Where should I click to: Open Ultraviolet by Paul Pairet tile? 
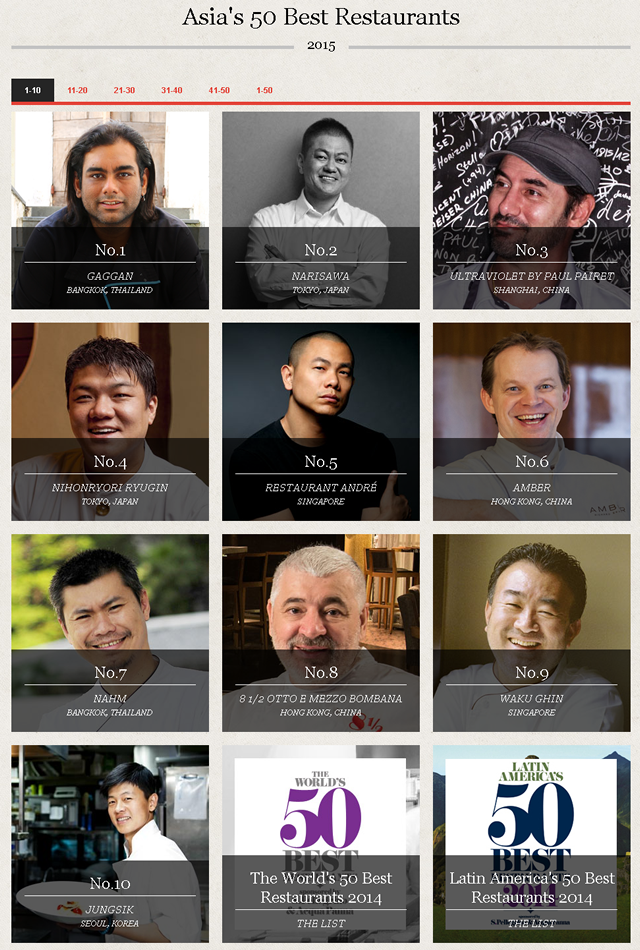coord(532,210)
